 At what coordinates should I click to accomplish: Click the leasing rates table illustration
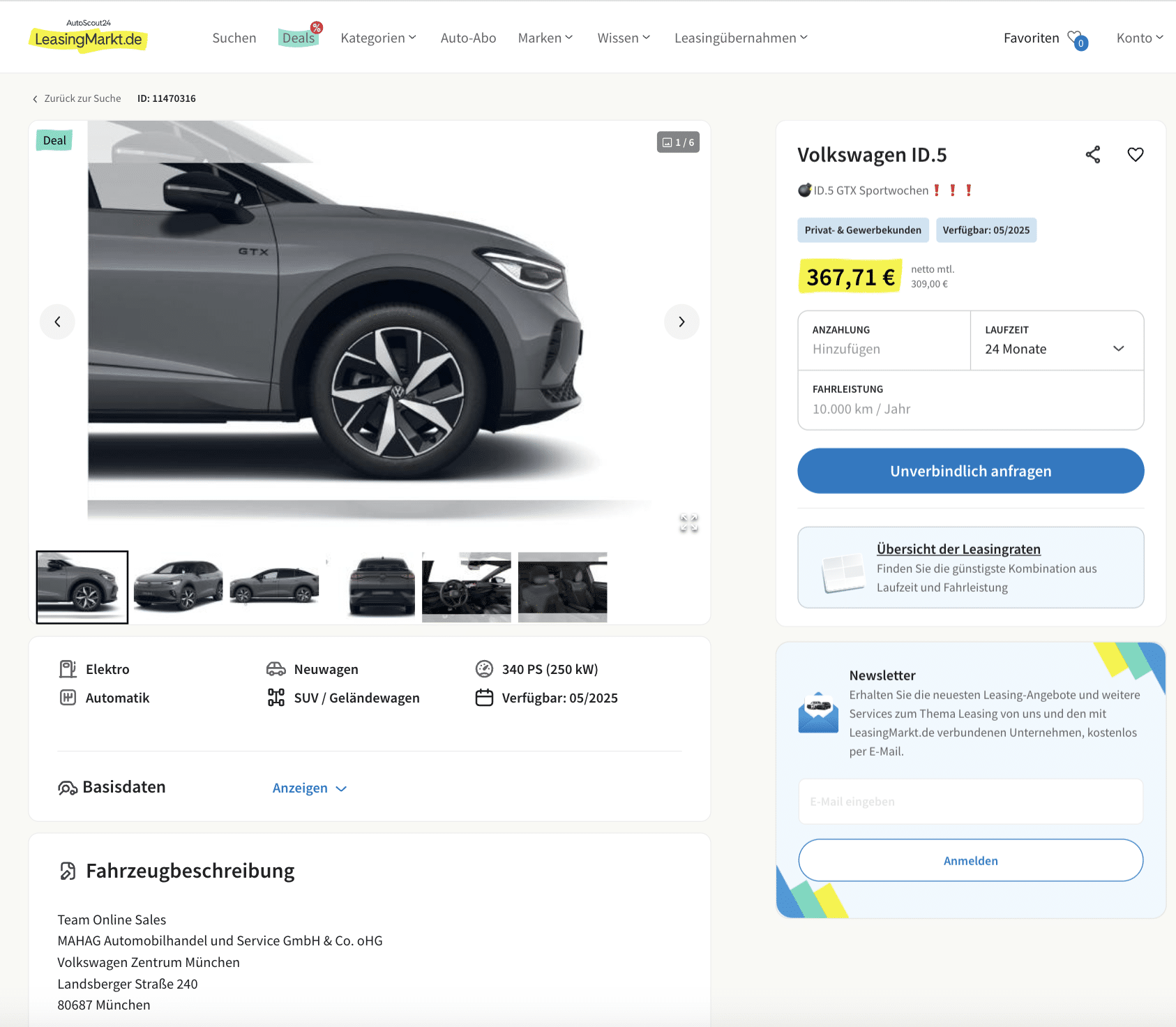pos(843,573)
